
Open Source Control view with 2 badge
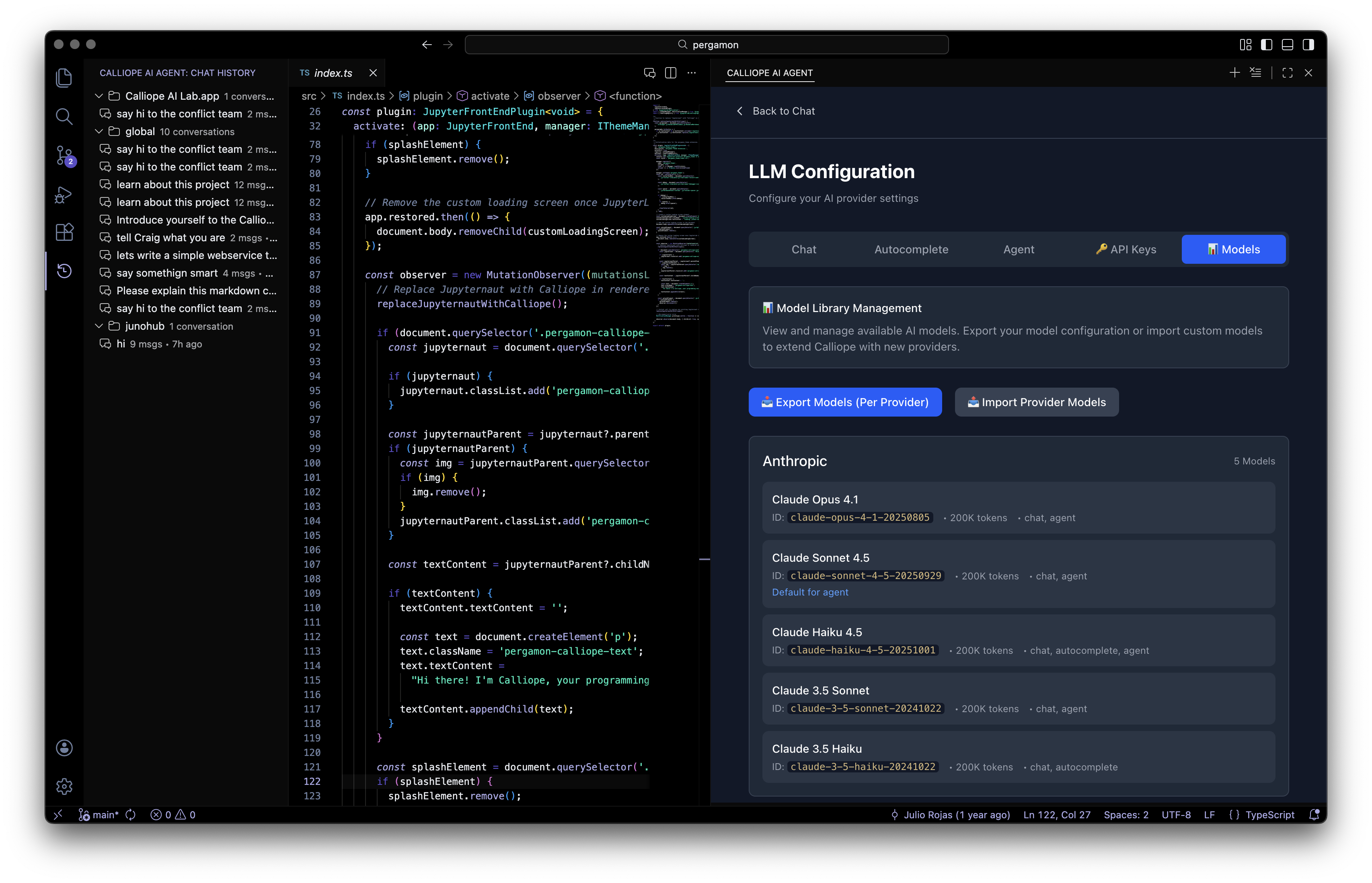(x=64, y=155)
